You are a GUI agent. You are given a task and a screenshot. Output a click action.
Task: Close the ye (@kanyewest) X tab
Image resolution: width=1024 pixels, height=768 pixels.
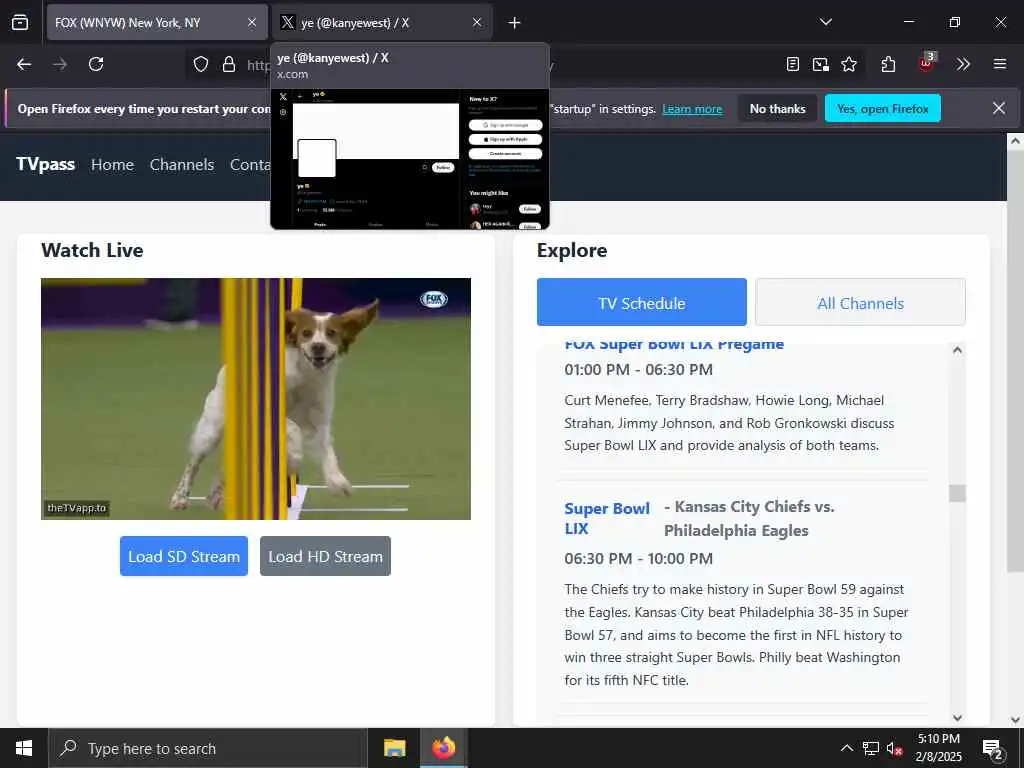tap(477, 22)
